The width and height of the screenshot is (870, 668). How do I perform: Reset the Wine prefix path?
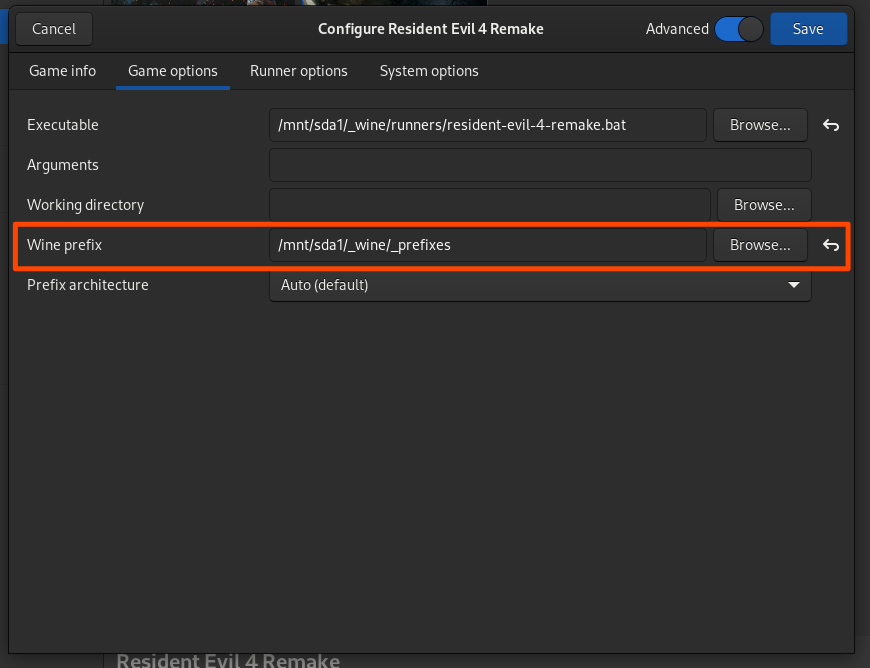pos(830,245)
